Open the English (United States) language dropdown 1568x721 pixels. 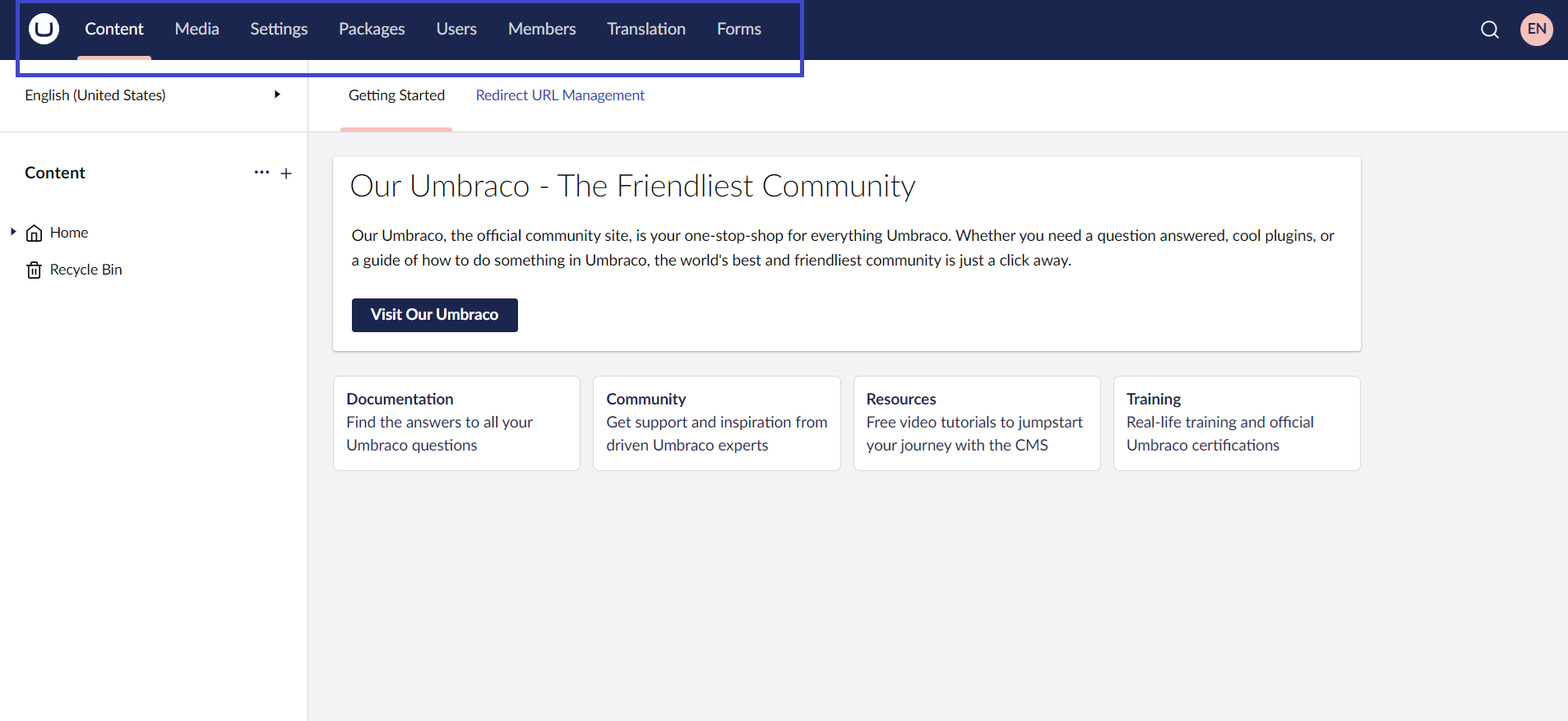[x=154, y=95]
